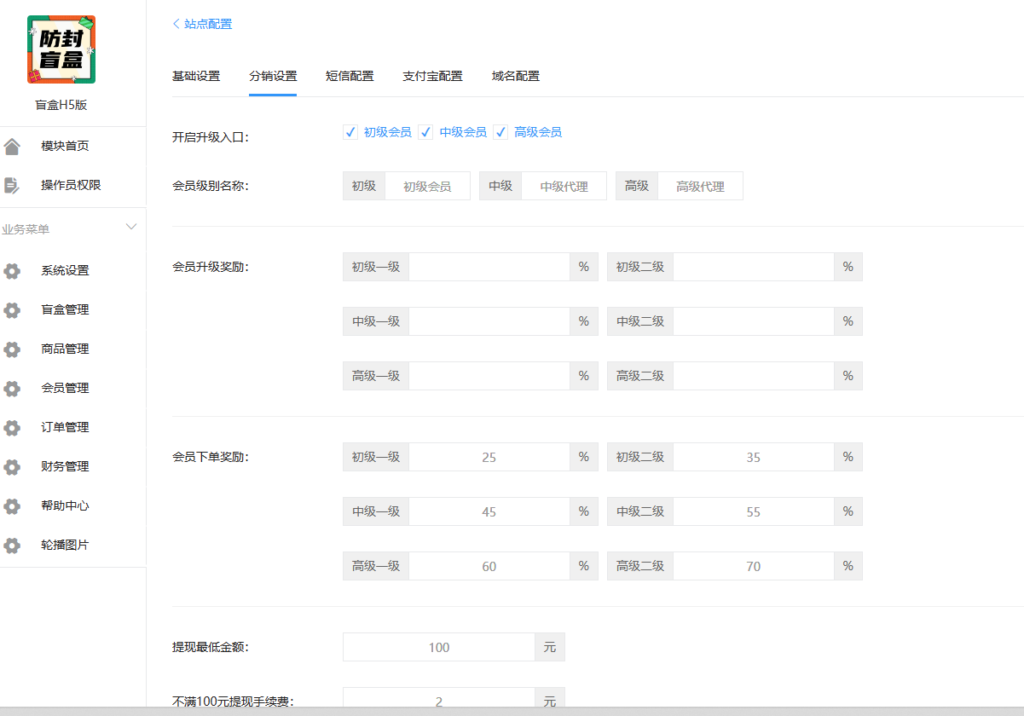Click the gear icon beside 财务管理

tap(12, 467)
